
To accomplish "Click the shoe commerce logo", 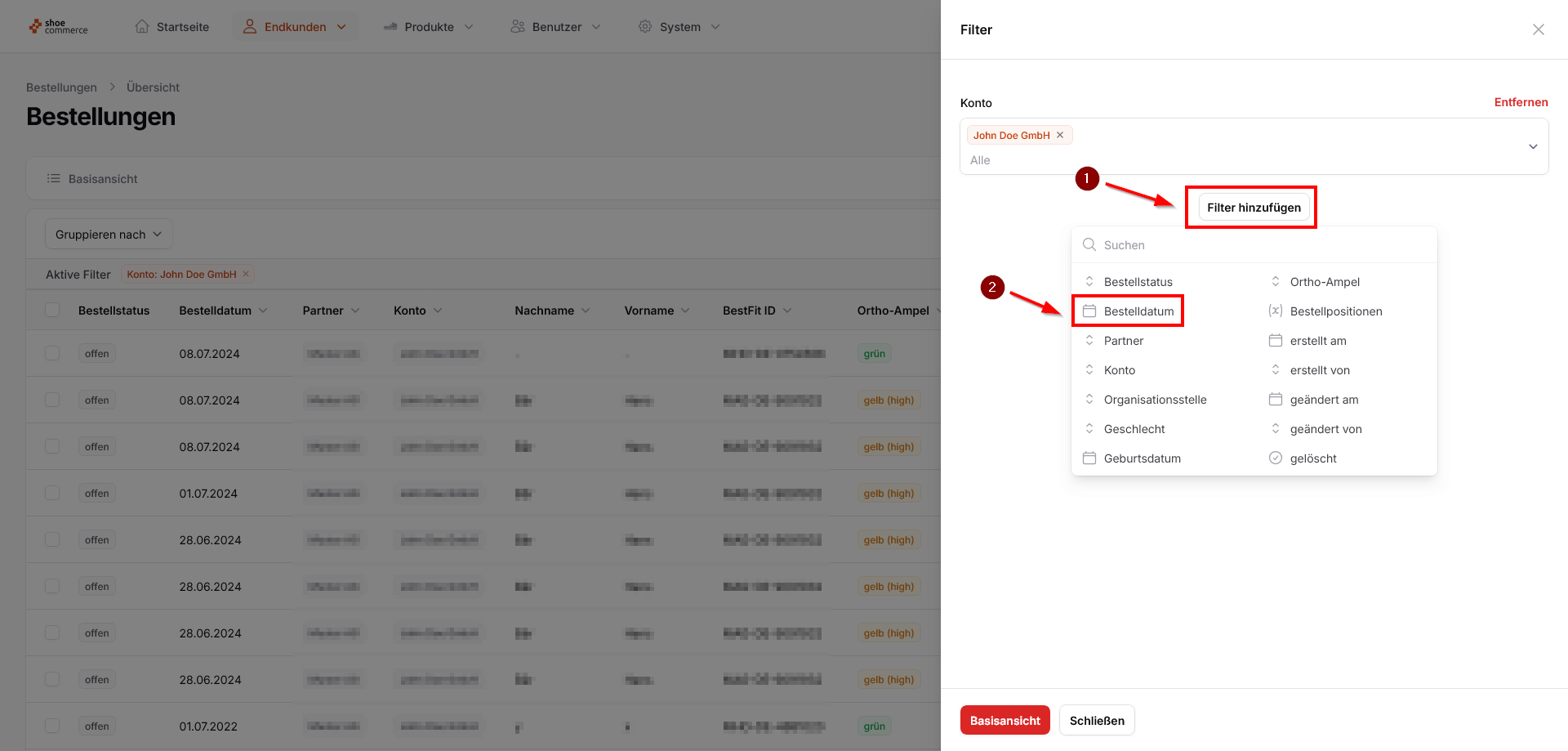I will pyautogui.click(x=58, y=27).
